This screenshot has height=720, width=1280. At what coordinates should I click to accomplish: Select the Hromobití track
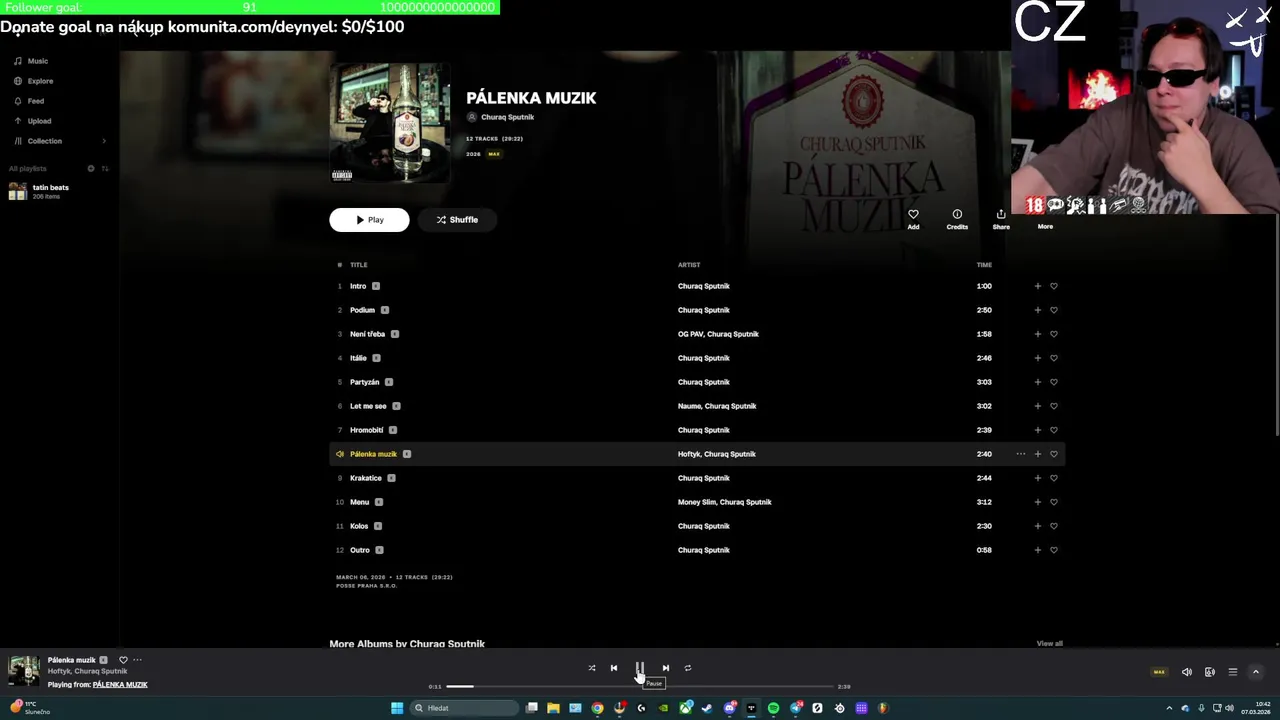(366, 430)
